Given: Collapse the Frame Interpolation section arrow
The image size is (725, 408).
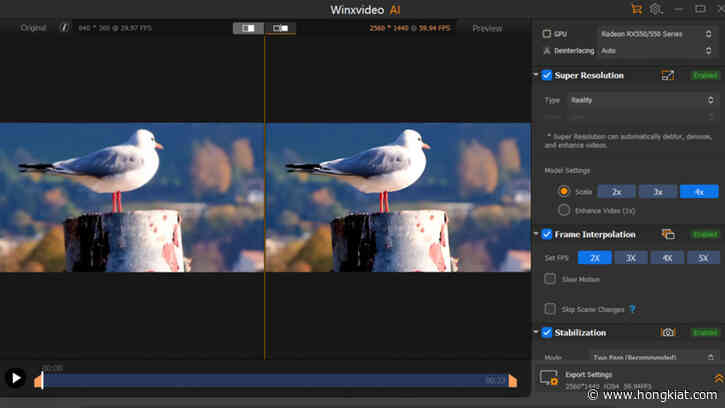Looking at the screenshot, I should pyautogui.click(x=536, y=234).
